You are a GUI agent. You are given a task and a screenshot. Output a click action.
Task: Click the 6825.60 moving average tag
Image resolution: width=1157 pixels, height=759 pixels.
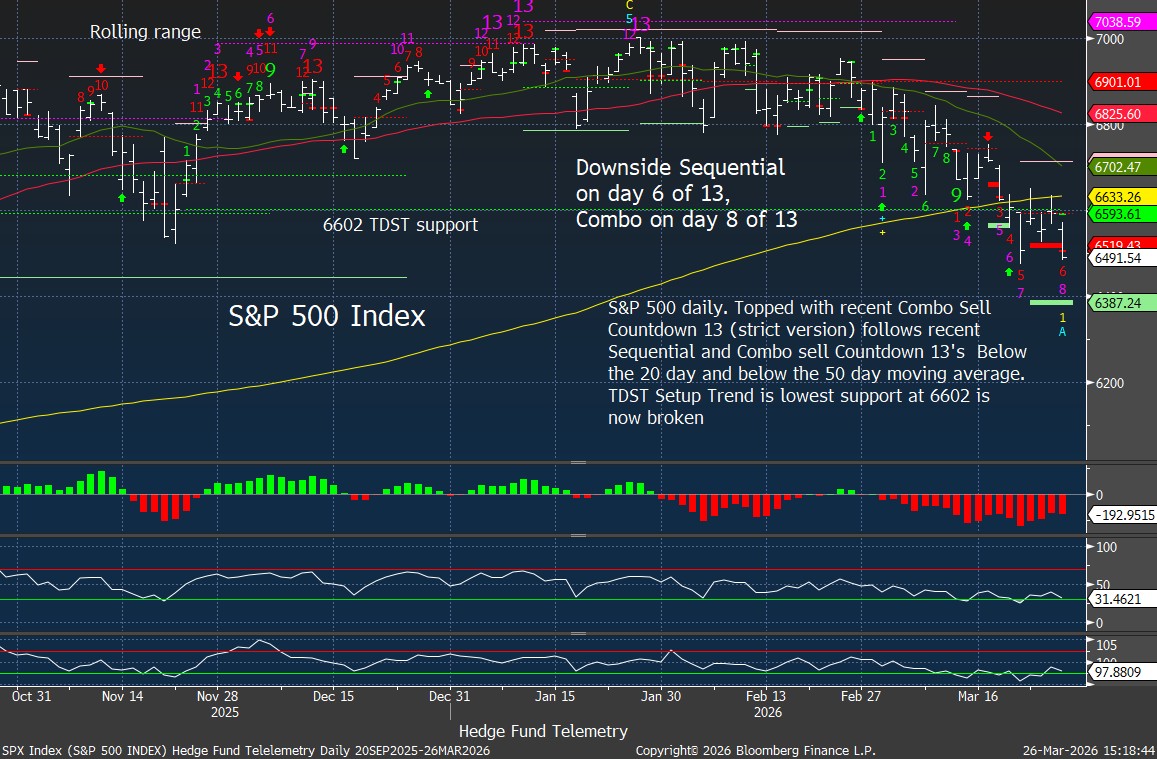(x=1121, y=114)
